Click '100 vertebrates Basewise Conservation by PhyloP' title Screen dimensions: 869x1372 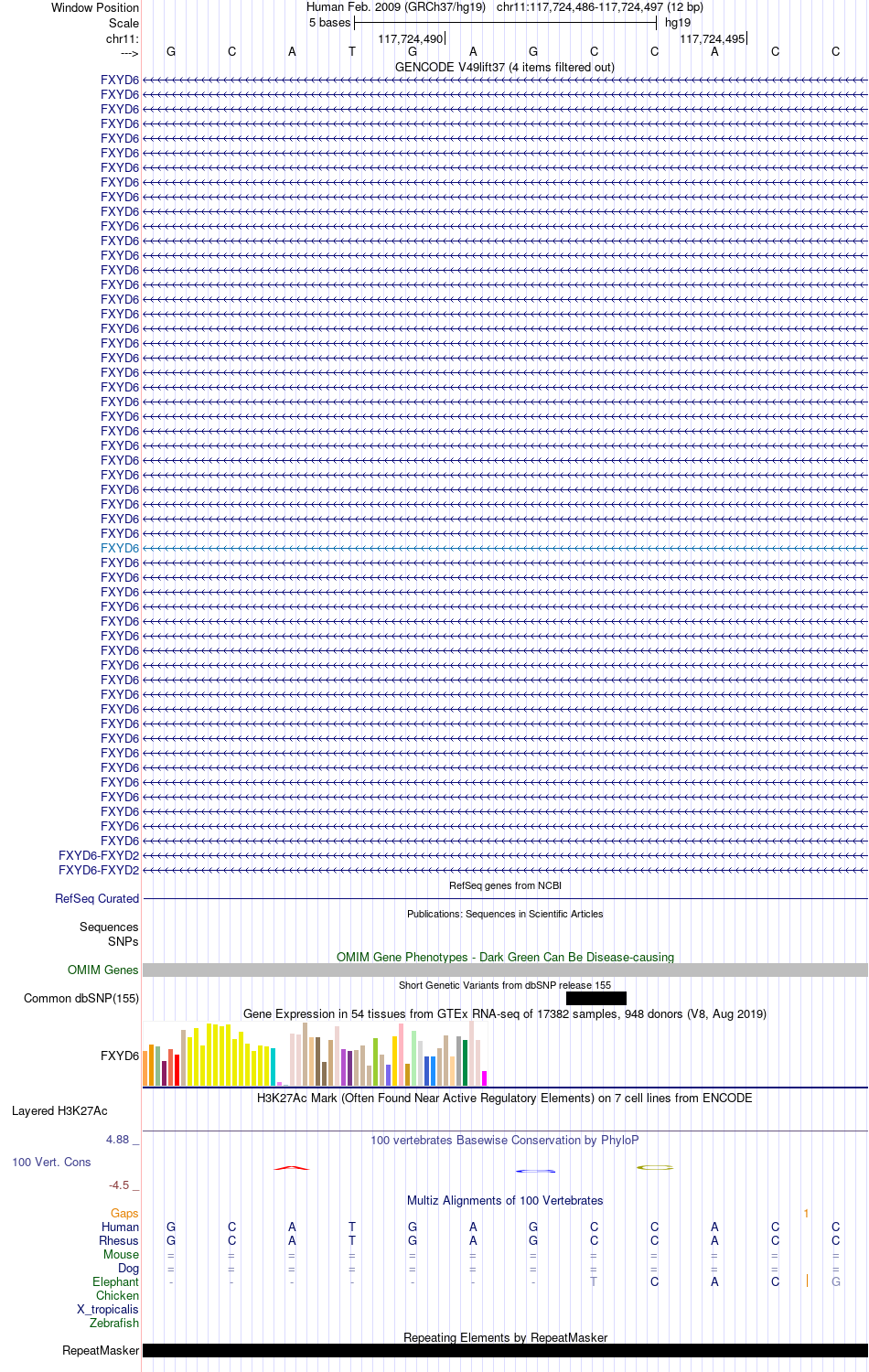[505, 1140]
